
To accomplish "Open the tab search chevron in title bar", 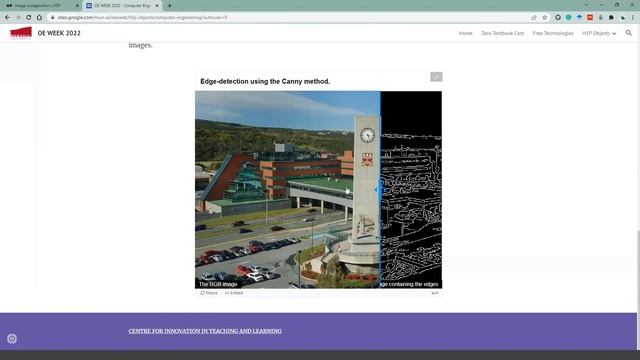I will (586, 5).
